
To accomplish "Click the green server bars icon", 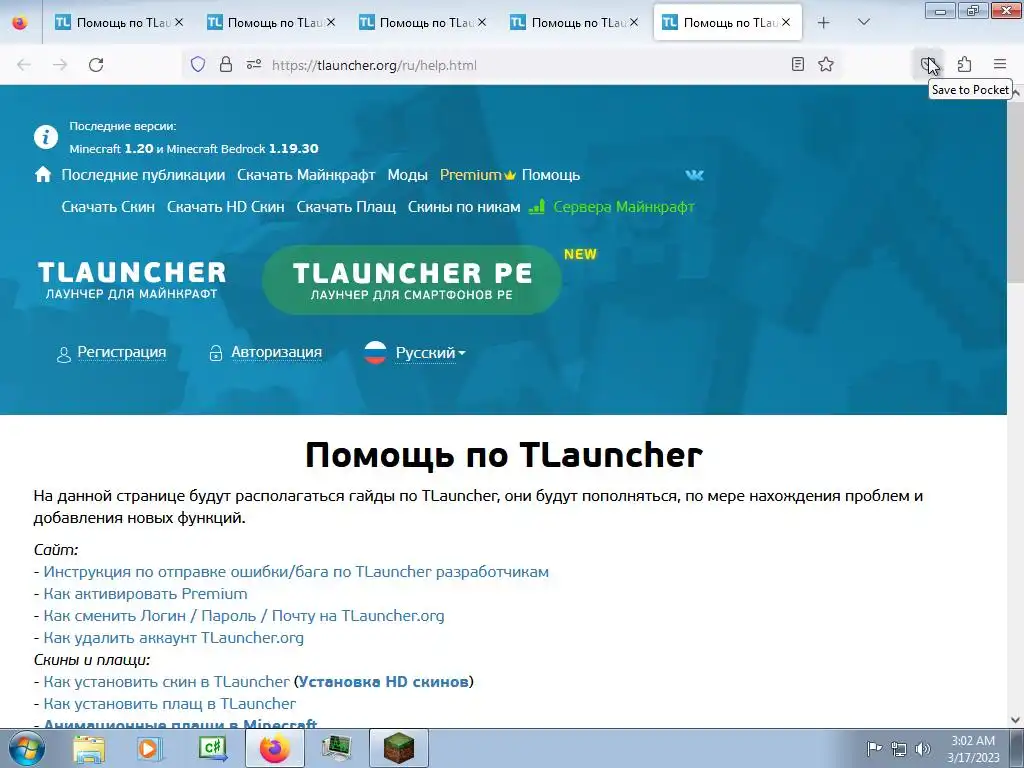I will [x=537, y=206].
